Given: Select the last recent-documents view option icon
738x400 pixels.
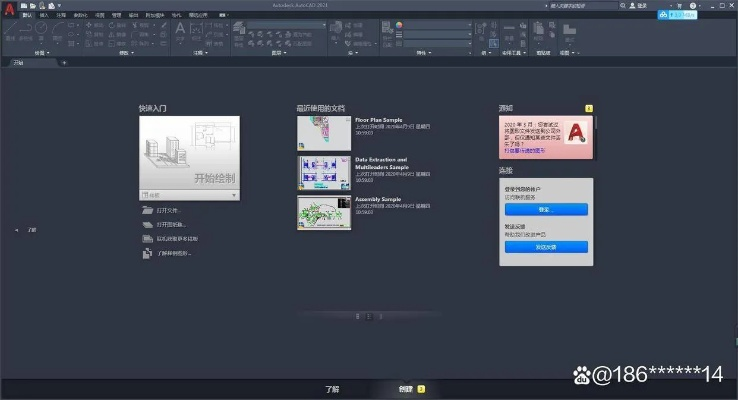Looking at the screenshot, I should coord(381,317).
